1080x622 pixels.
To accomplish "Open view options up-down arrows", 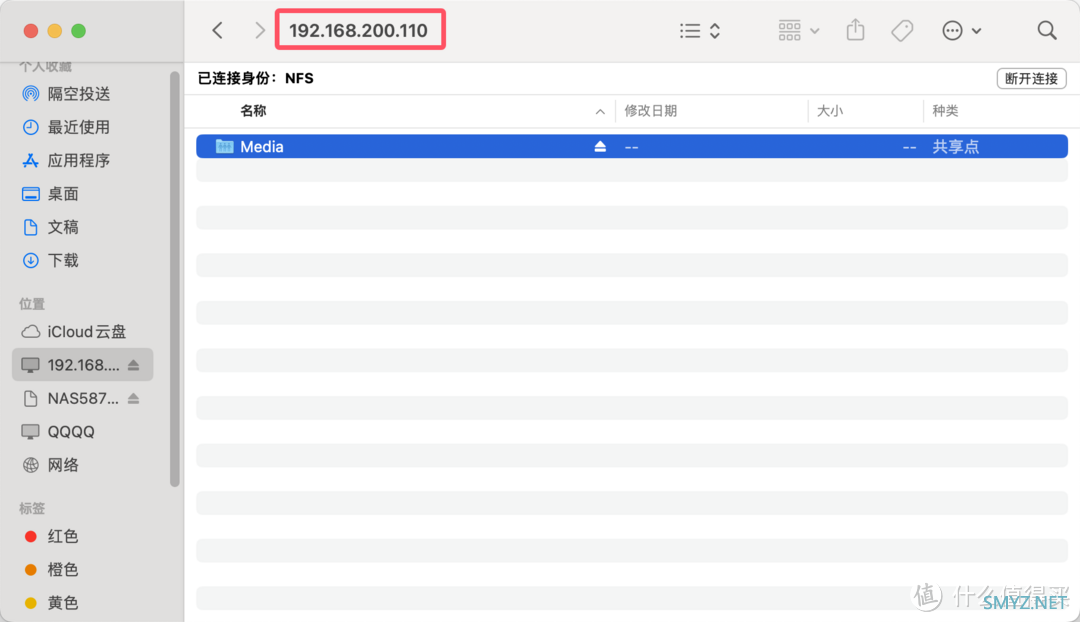I will pyautogui.click(x=715, y=31).
